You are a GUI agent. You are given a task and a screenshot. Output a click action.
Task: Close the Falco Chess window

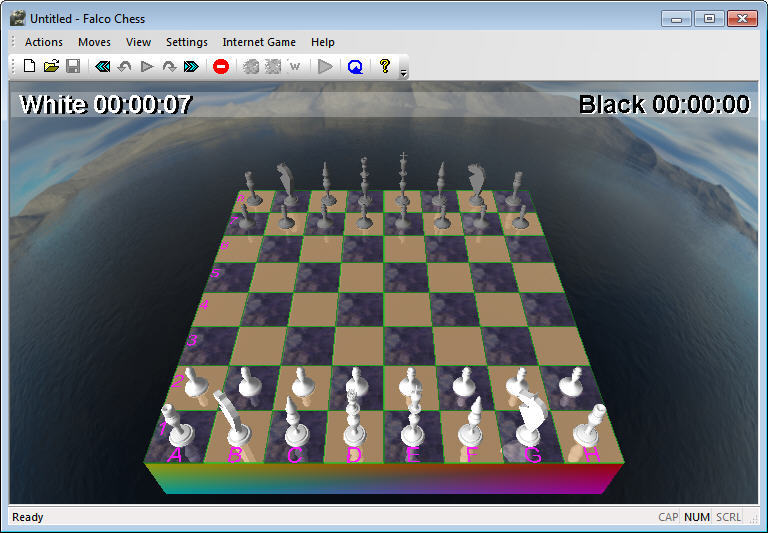[x=742, y=19]
